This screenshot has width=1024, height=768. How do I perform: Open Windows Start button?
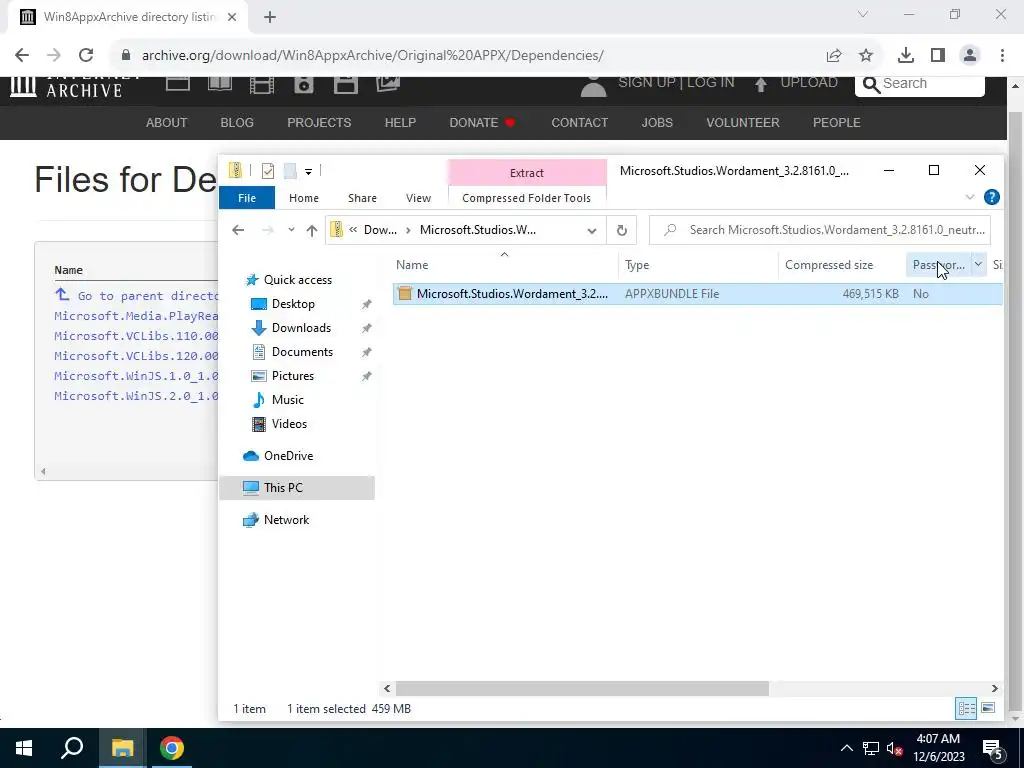point(24,748)
